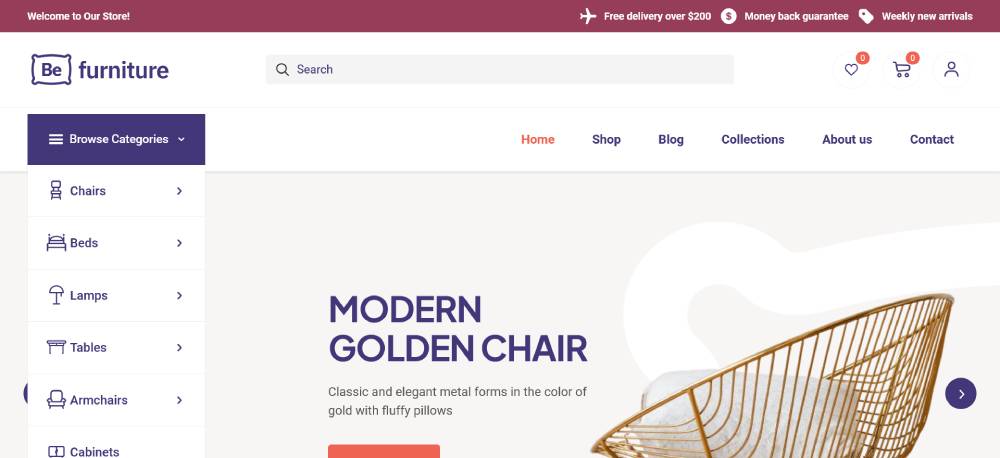Expand the Beds category submenu arrow
Image resolution: width=1000 pixels, height=458 pixels.
coord(179,243)
